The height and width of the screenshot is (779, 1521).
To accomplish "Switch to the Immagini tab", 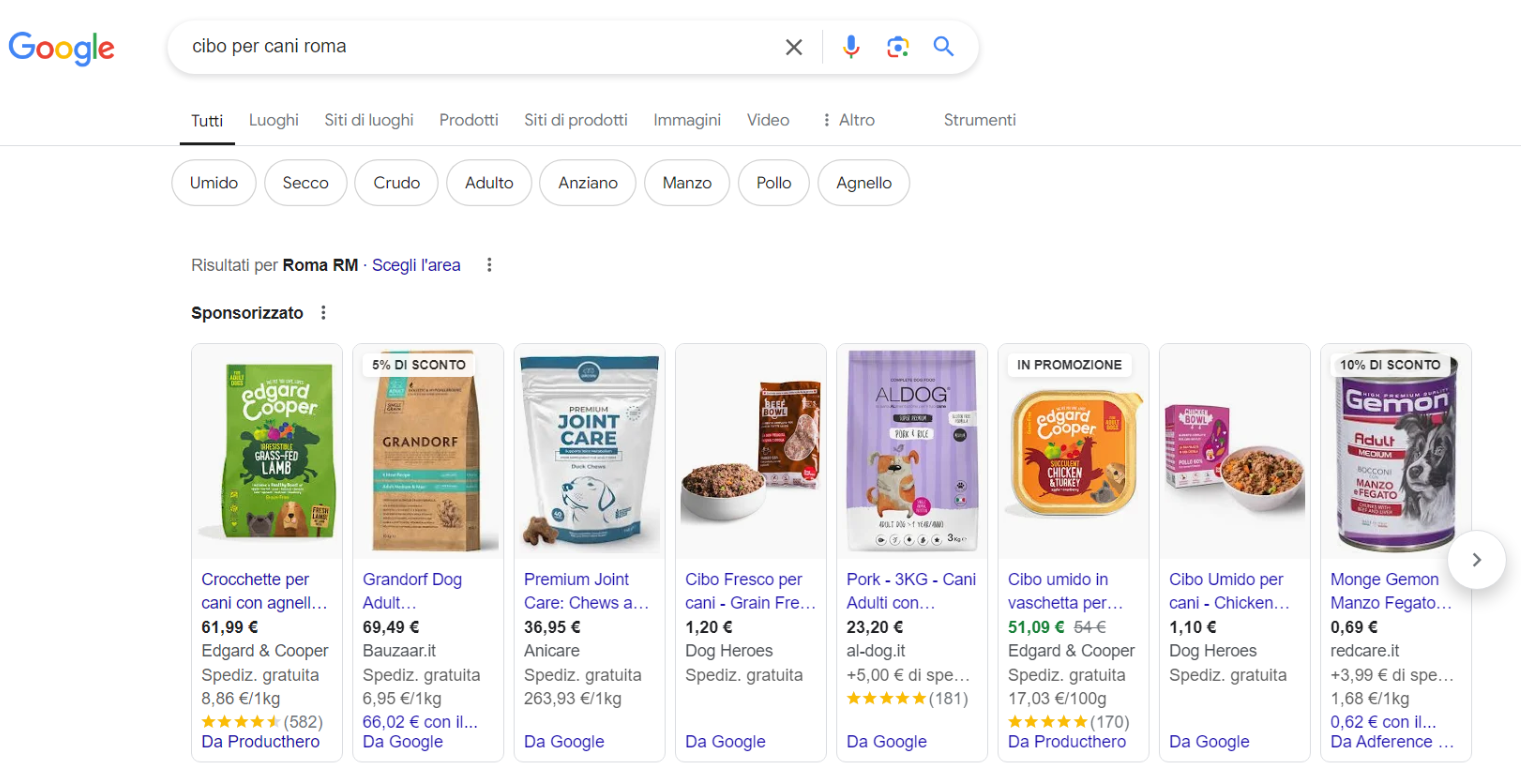I will tap(687, 120).
